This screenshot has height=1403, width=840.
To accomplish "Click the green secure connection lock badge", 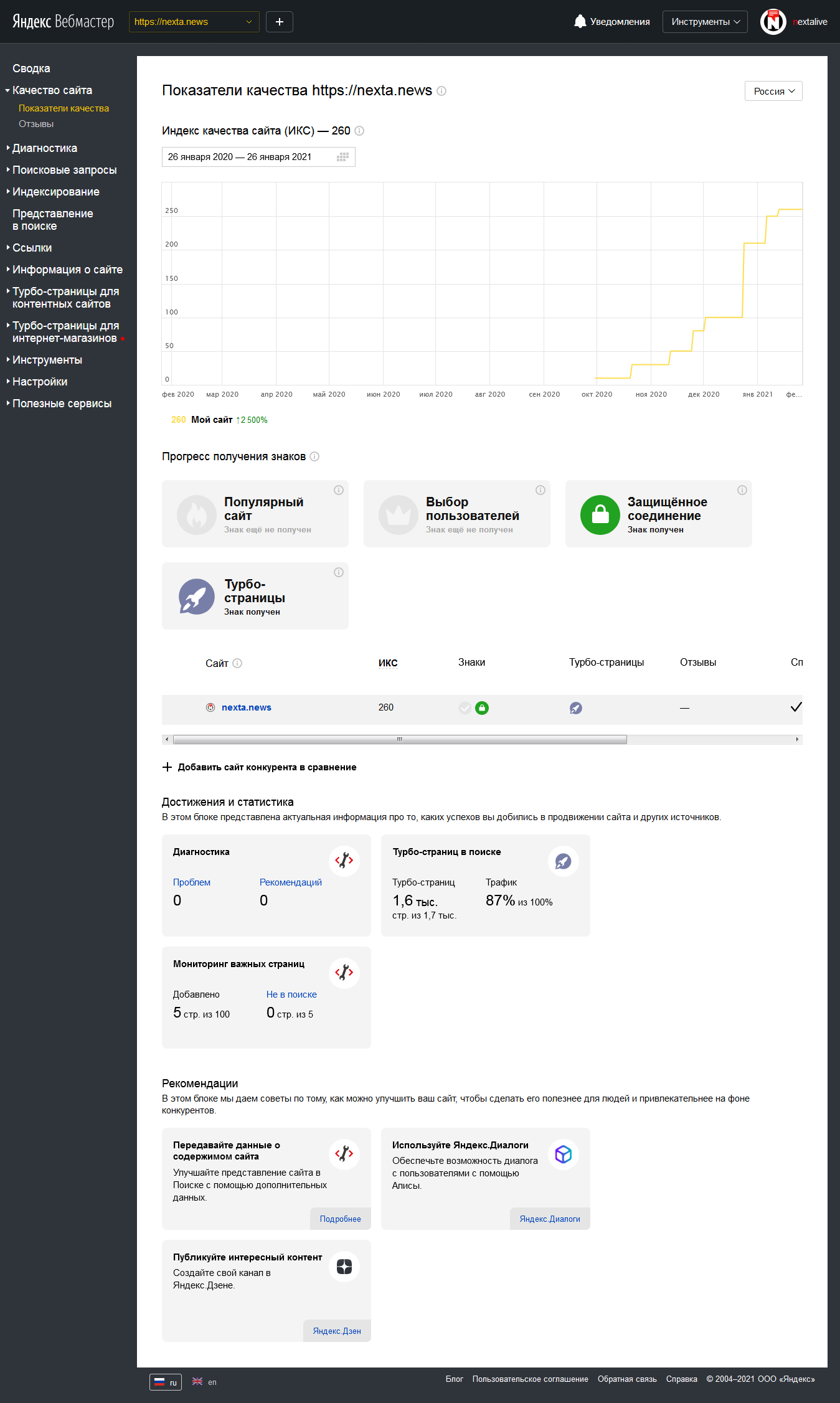I will click(x=600, y=514).
